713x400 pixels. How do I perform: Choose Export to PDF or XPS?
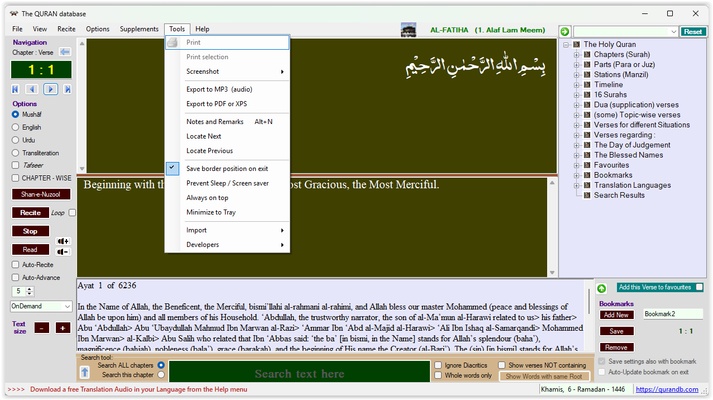[x=227, y=104]
